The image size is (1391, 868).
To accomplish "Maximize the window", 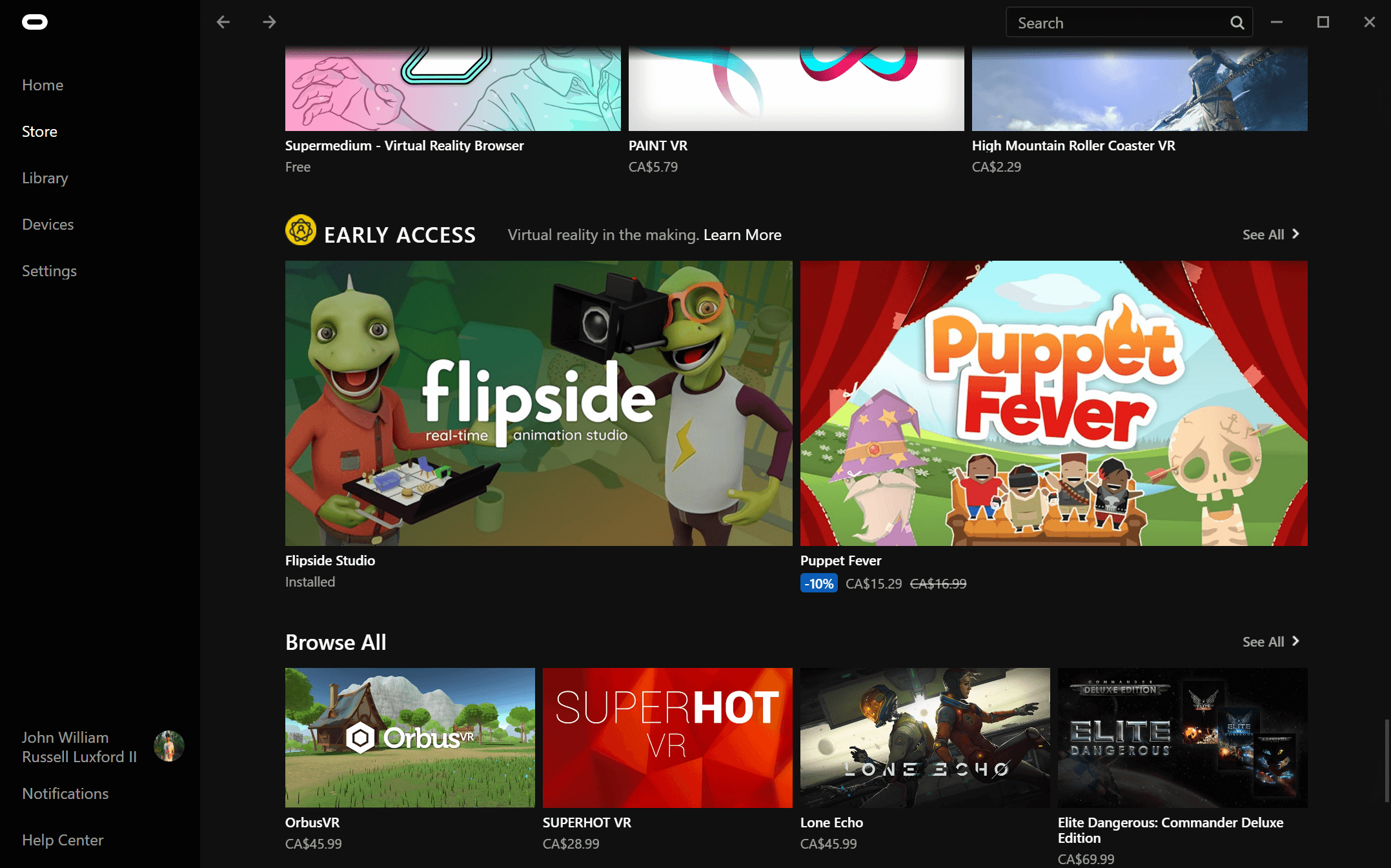I will click(x=1323, y=23).
